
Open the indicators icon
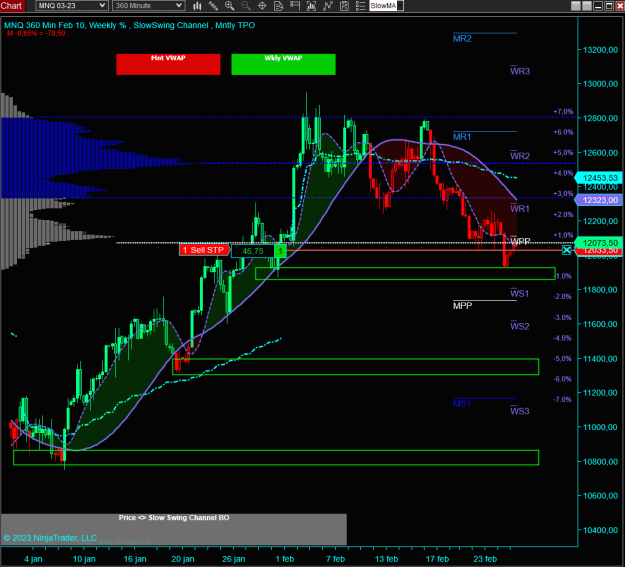(328, 6)
